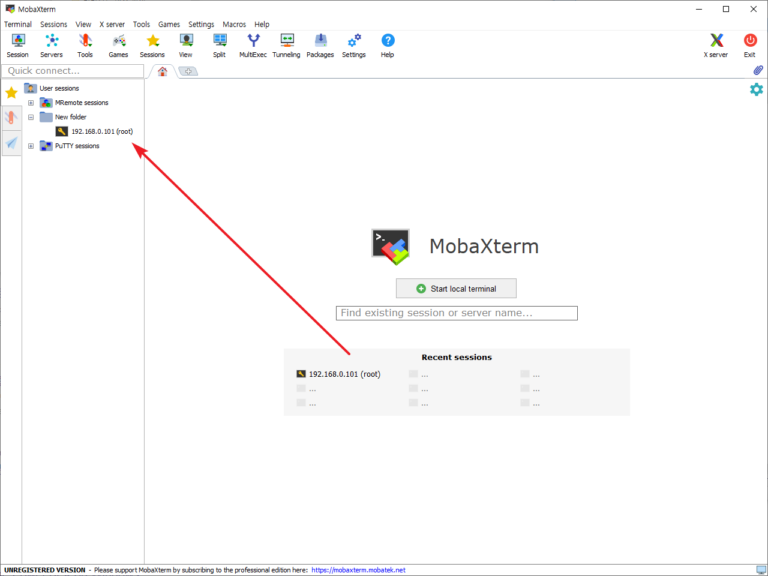Click the Quick connect input field
Screen dimensions: 768x576
(72, 71)
